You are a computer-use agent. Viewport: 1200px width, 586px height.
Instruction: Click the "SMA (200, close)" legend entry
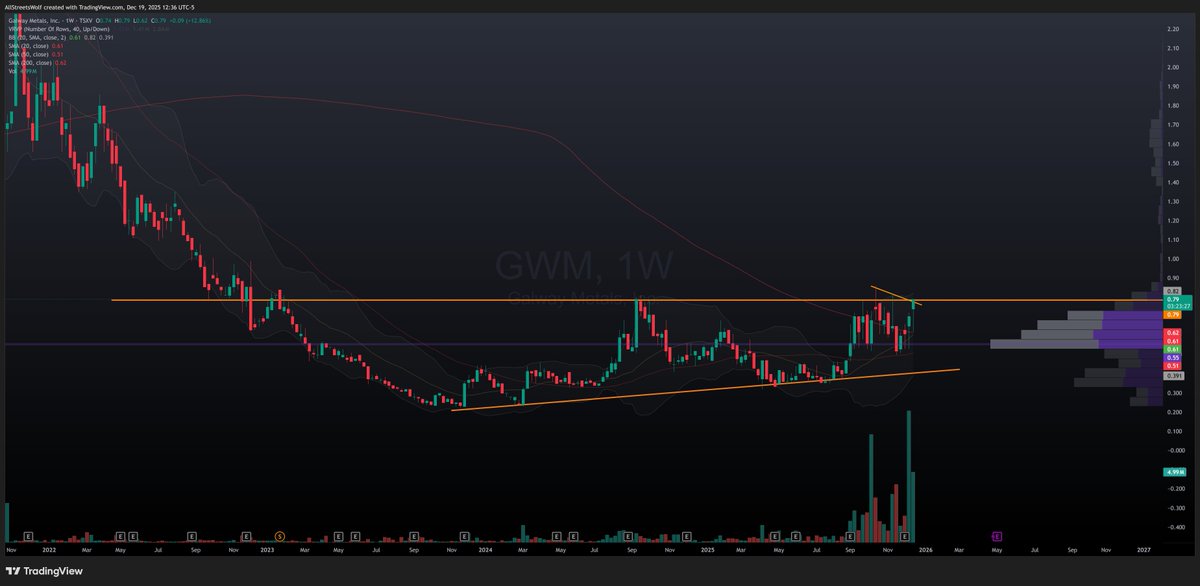(x=30, y=62)
